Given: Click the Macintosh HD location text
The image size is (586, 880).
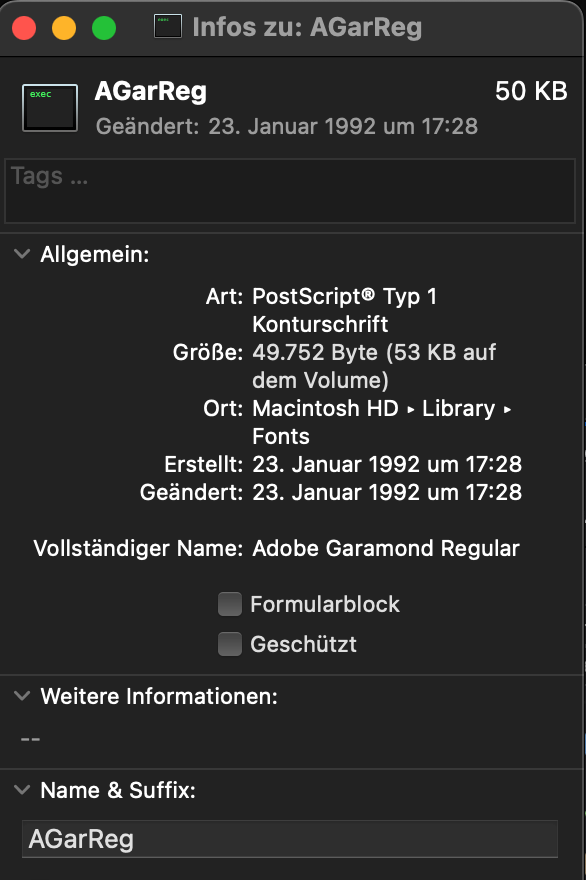Looking at the screenshot, I should 325,409.
